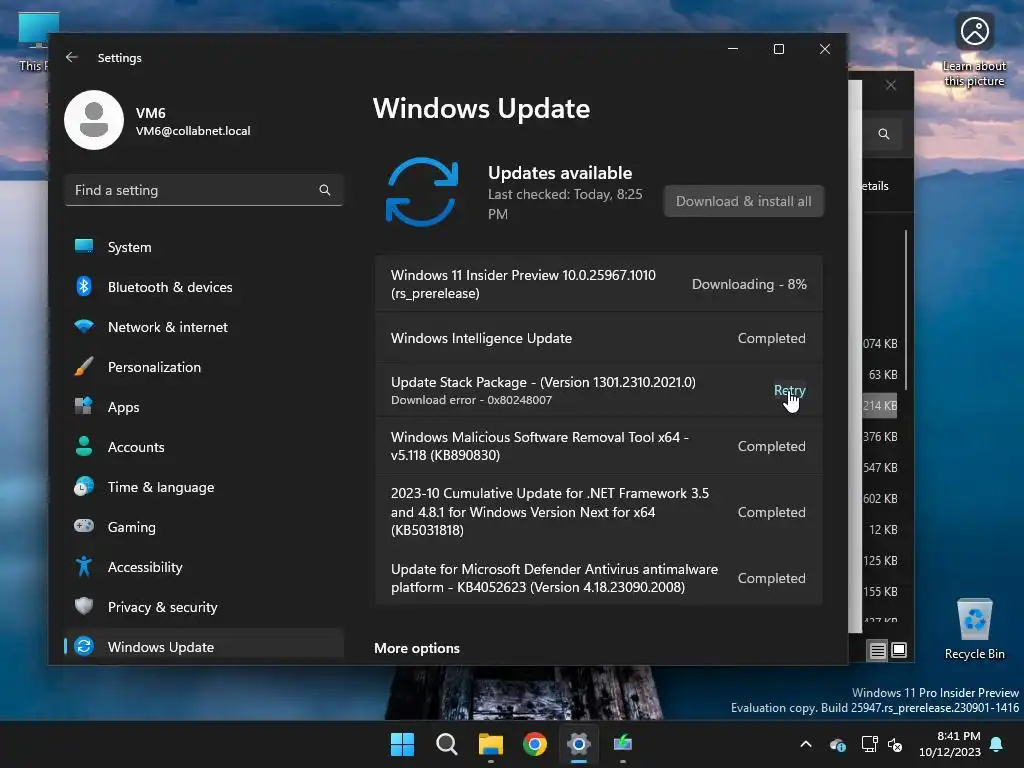Click the Accessibility figure icon
The image size is (1024, 768).
click(84, 566)
